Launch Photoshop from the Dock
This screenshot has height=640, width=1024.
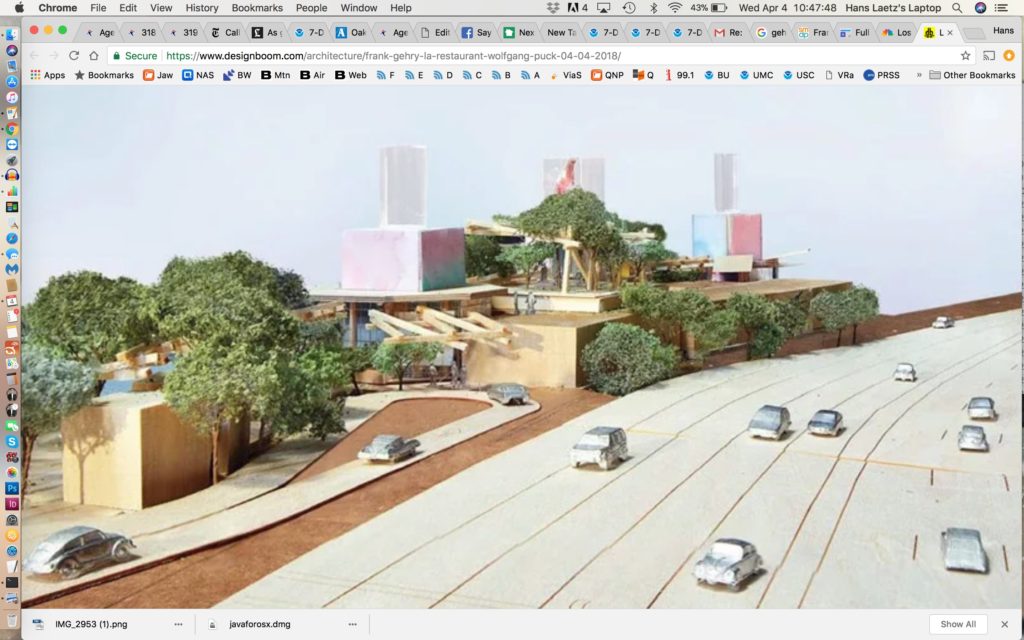[12, 488]
